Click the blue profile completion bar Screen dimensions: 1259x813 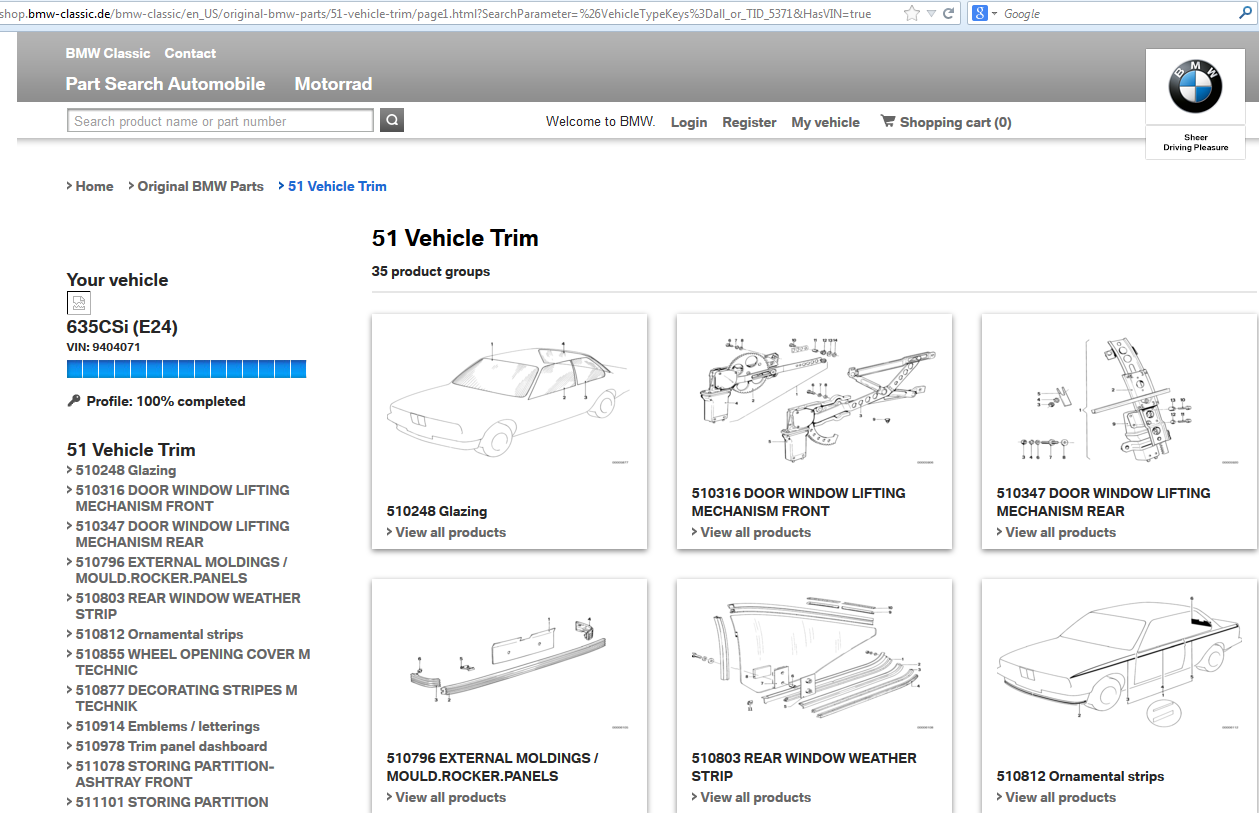186,369
